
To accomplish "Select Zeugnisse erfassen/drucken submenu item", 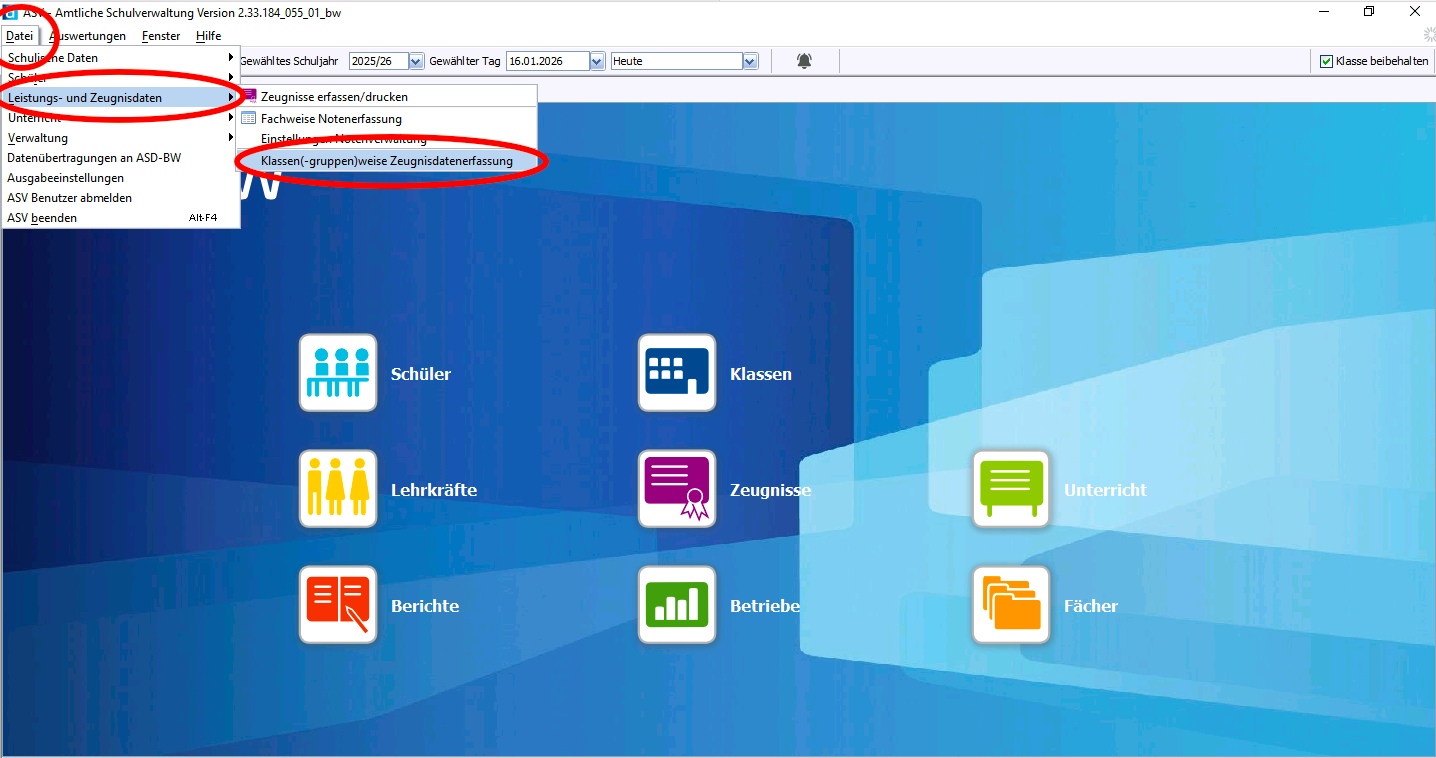I will [334, 97].
